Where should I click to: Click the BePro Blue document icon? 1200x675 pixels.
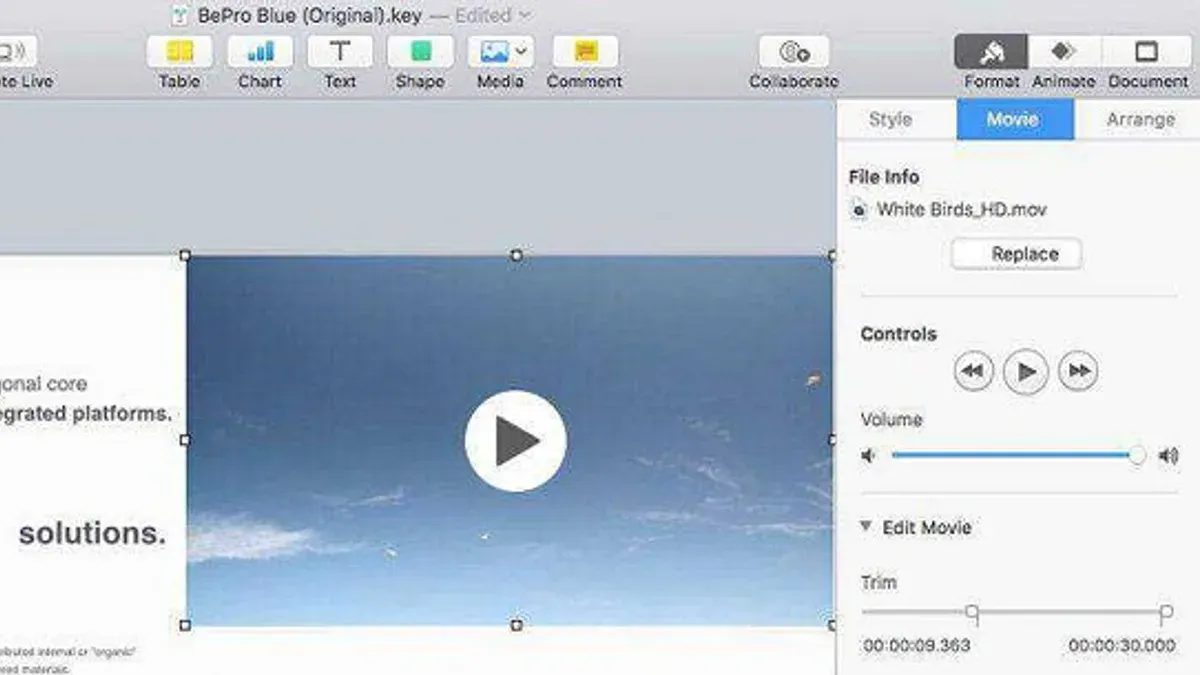click(x=180, y=15)
